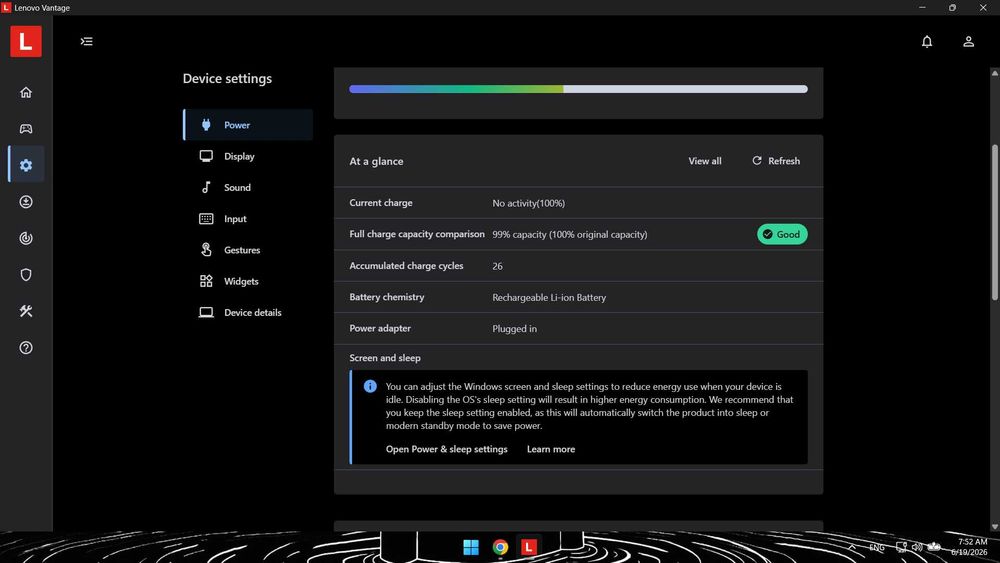Open Device details label
Viewport: 1000px width, 563px height.
[x=253, y=312]
